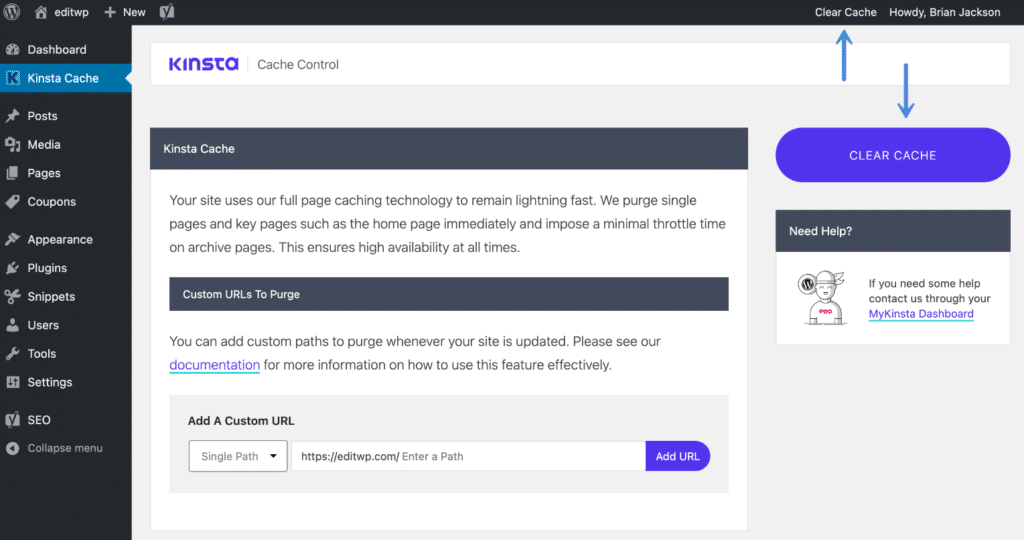Click the Need Help? panel header
Viewport: 1024px width, 540px height.
point(893,231)
